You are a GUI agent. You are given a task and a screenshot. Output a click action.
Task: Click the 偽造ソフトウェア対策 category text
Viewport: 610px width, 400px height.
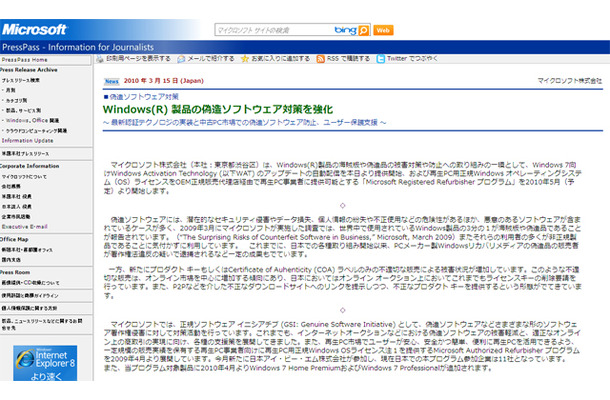point(144,96)
